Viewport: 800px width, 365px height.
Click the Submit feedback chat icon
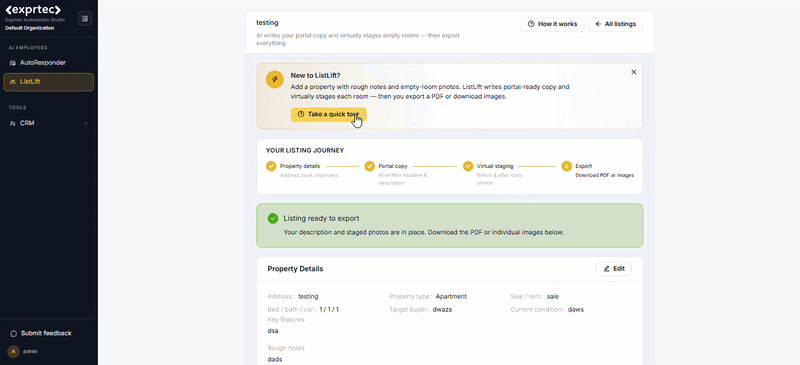click(14, 333)
